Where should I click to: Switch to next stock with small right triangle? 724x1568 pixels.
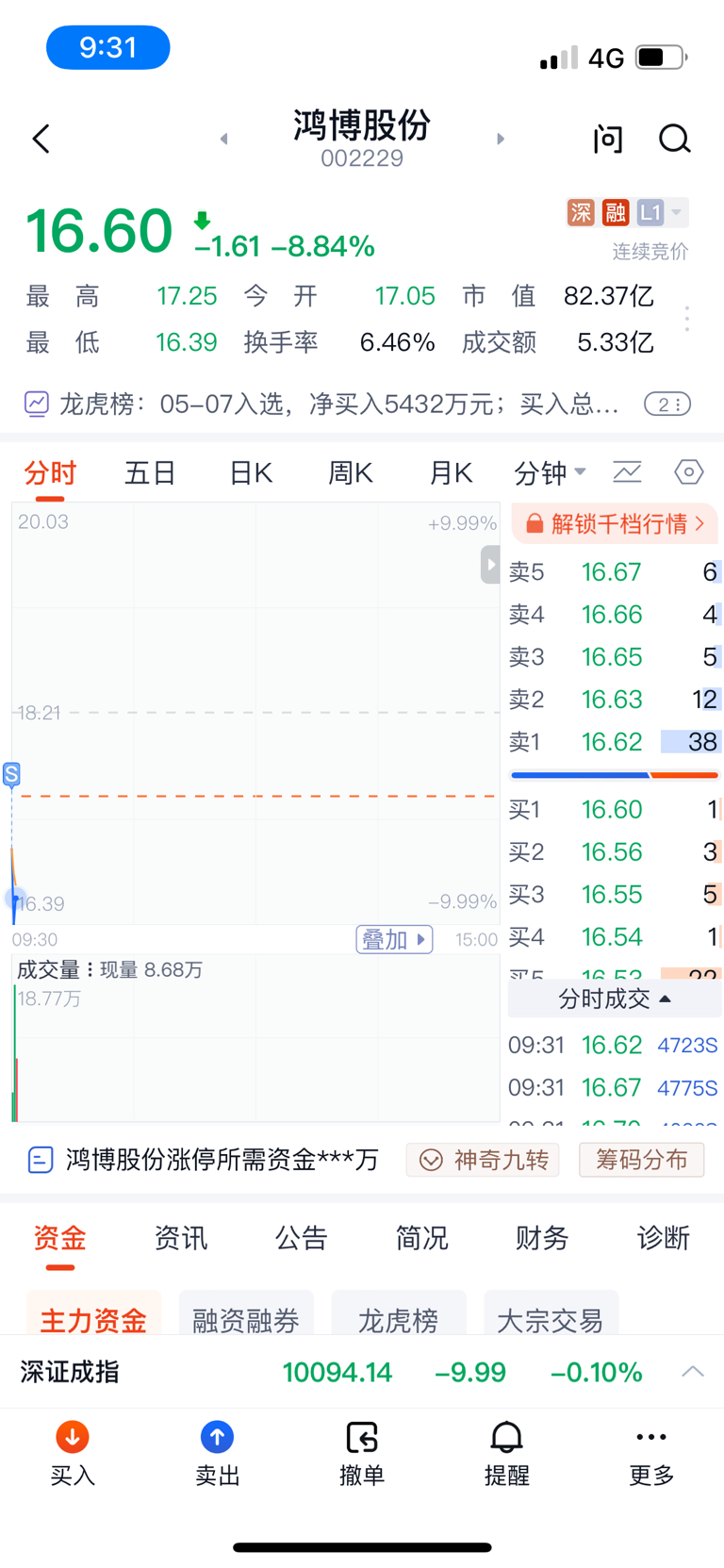501,140
